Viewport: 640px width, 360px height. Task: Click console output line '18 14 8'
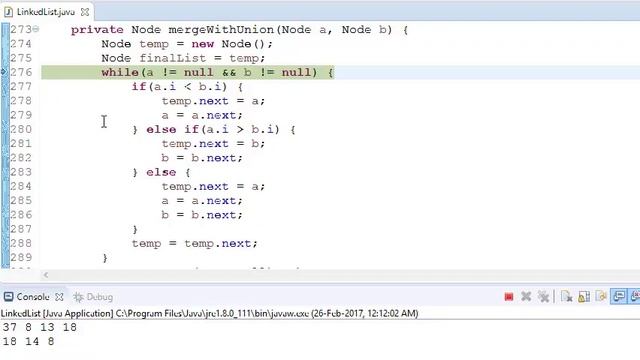[x=28, y=341]
